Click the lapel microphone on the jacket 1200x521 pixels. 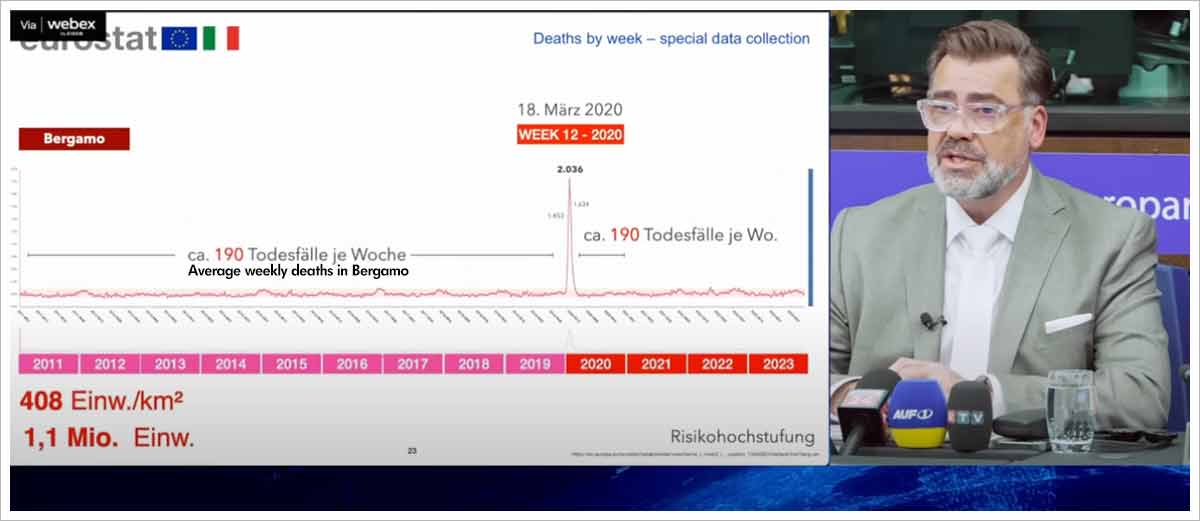point(931,321)
